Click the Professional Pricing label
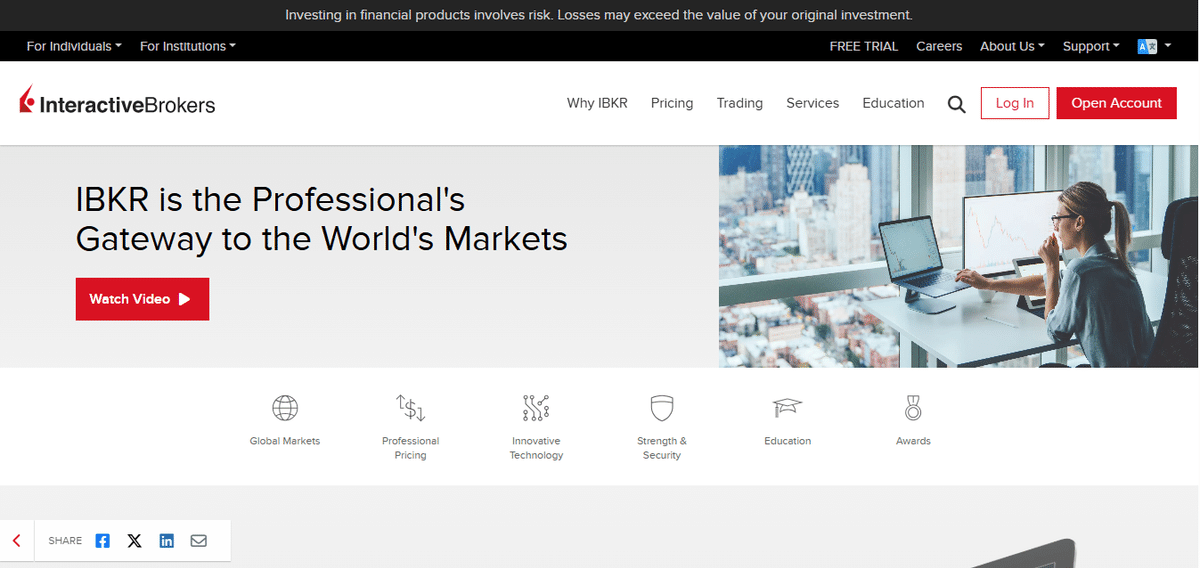 pyautogui.click(x=411, y=448)
